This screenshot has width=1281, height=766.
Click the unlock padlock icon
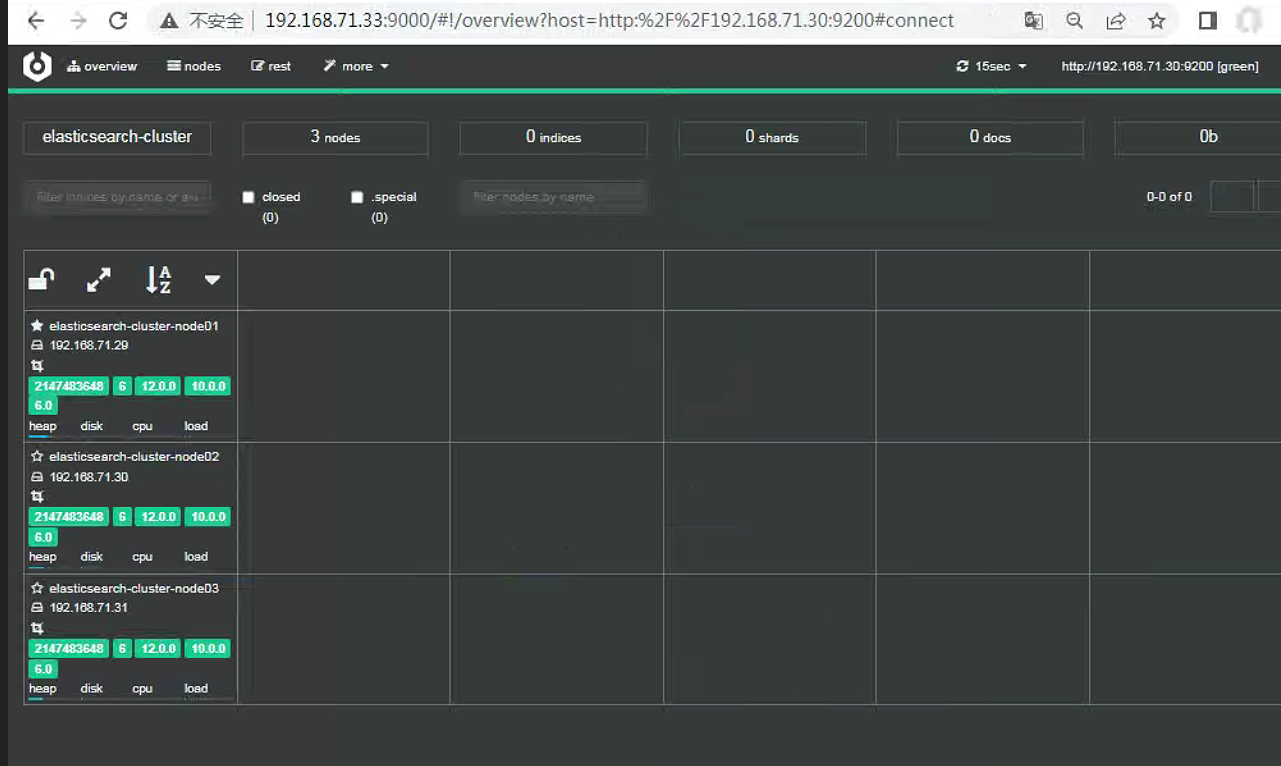click(41, 280)
